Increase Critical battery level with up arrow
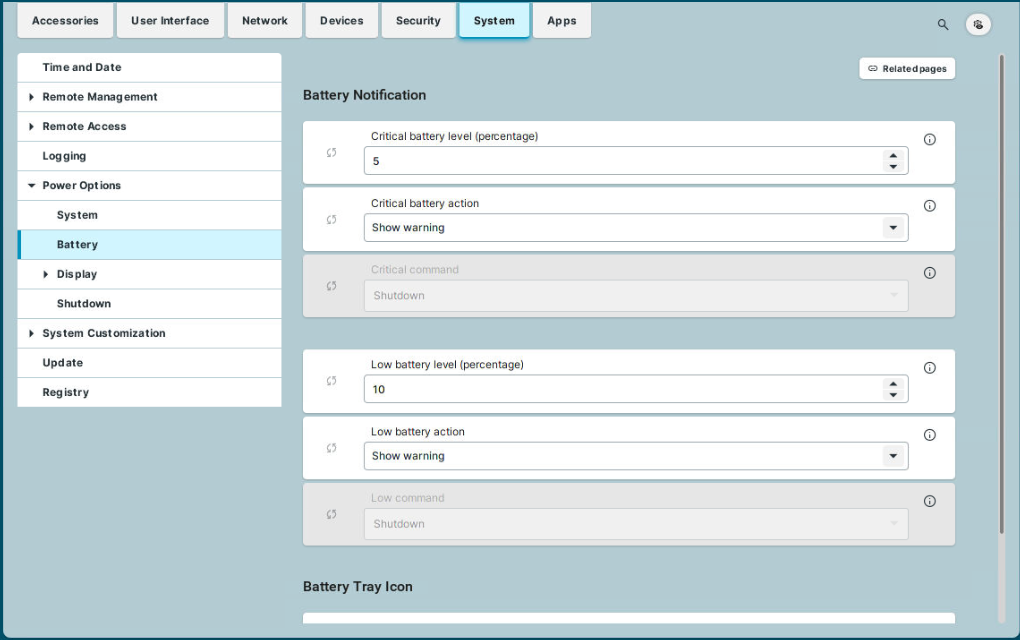 click(x=893, y=156)
